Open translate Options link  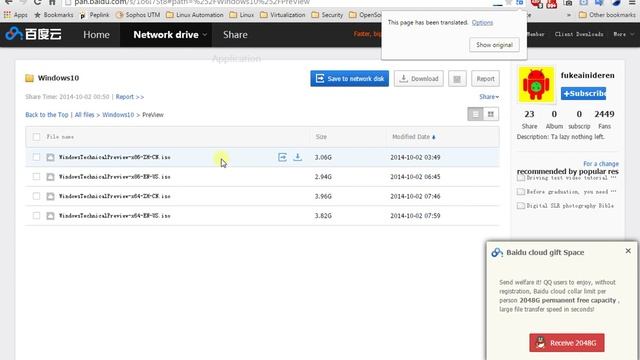(482, 22)
